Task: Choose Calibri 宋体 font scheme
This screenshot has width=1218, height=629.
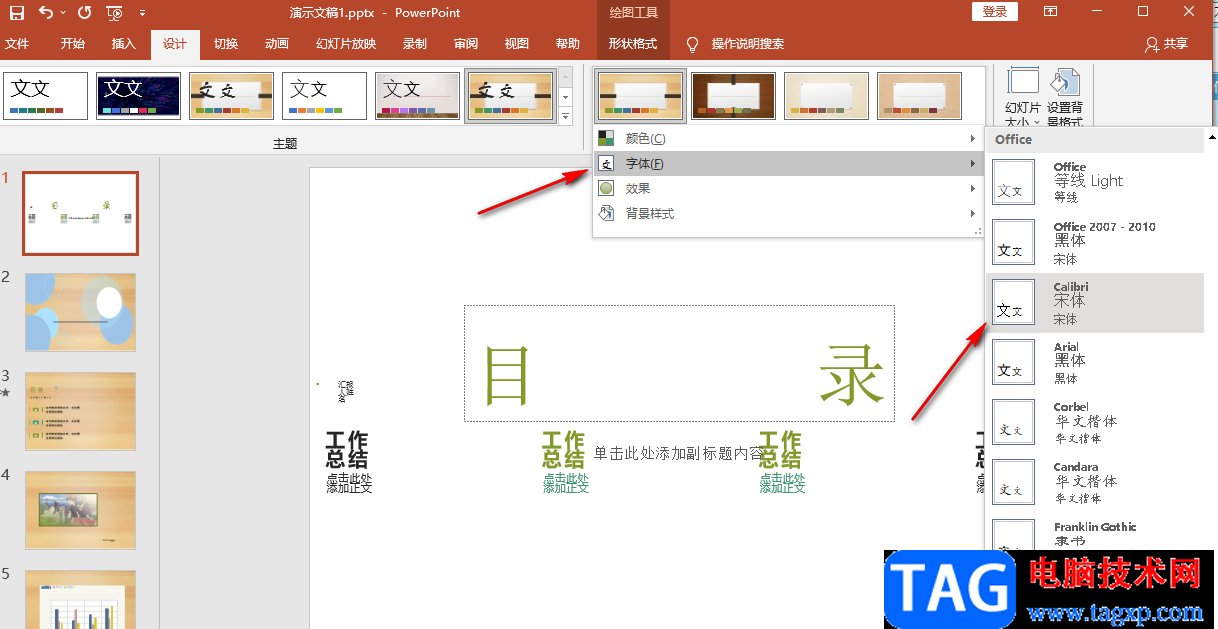Action: pos(1095,303)
